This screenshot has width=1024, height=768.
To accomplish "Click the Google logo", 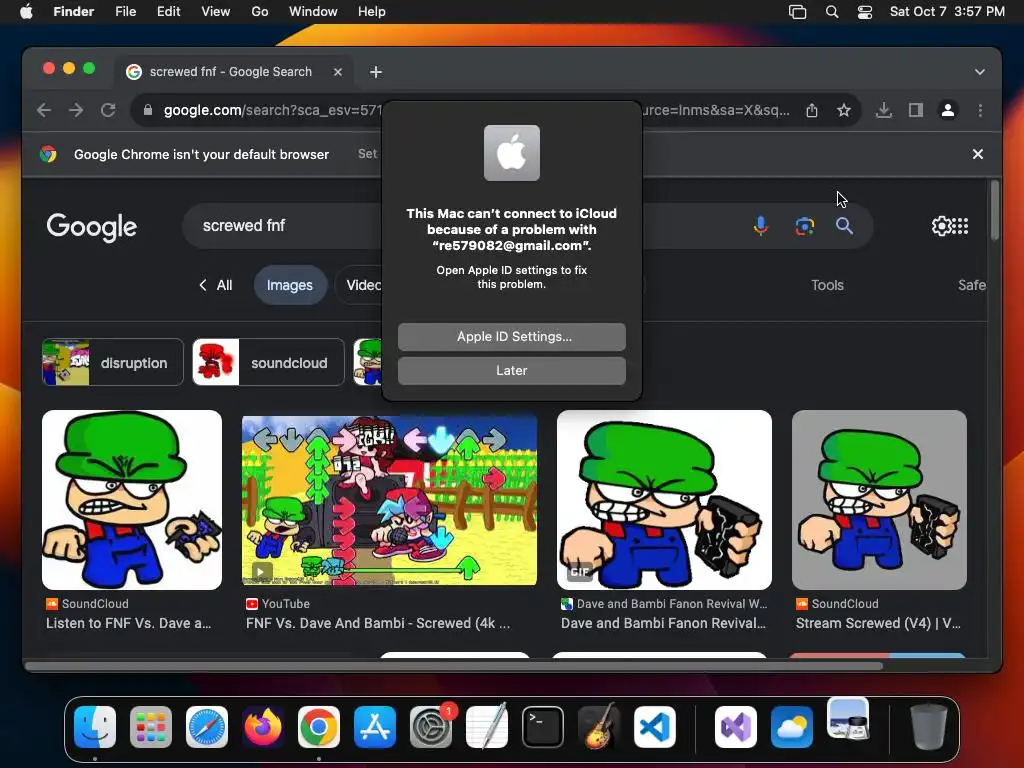I will point(91,227).
